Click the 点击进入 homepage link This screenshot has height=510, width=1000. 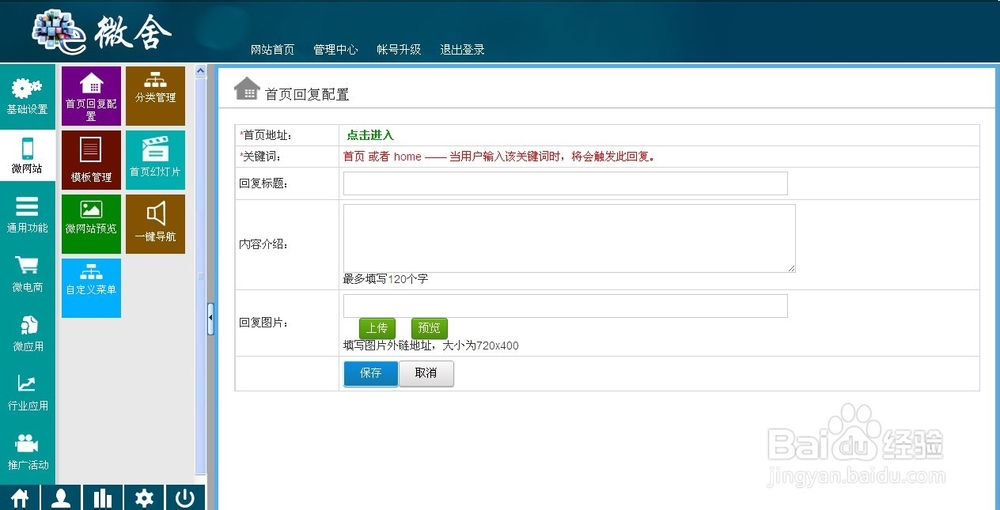point(371,135)
